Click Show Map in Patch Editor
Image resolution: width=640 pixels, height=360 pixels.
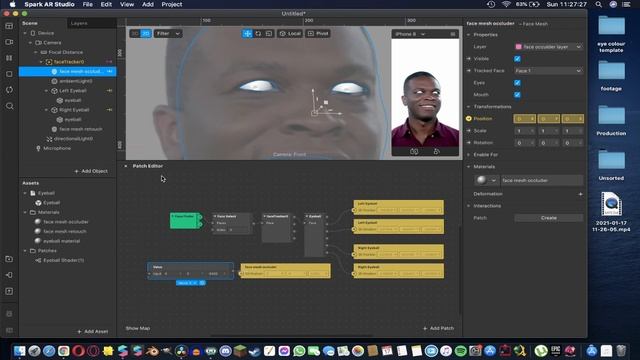pyautogui.click(x=138, y=328)
